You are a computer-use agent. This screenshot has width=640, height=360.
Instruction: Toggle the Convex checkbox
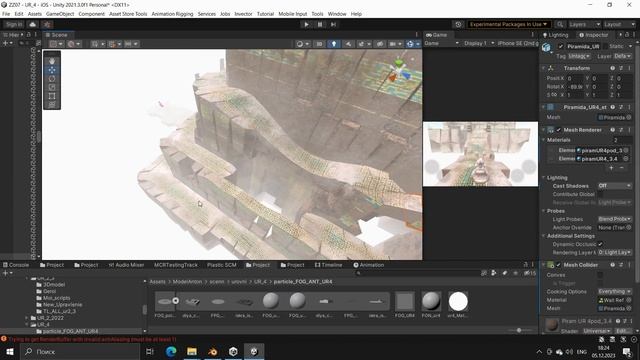coord(600,275)
